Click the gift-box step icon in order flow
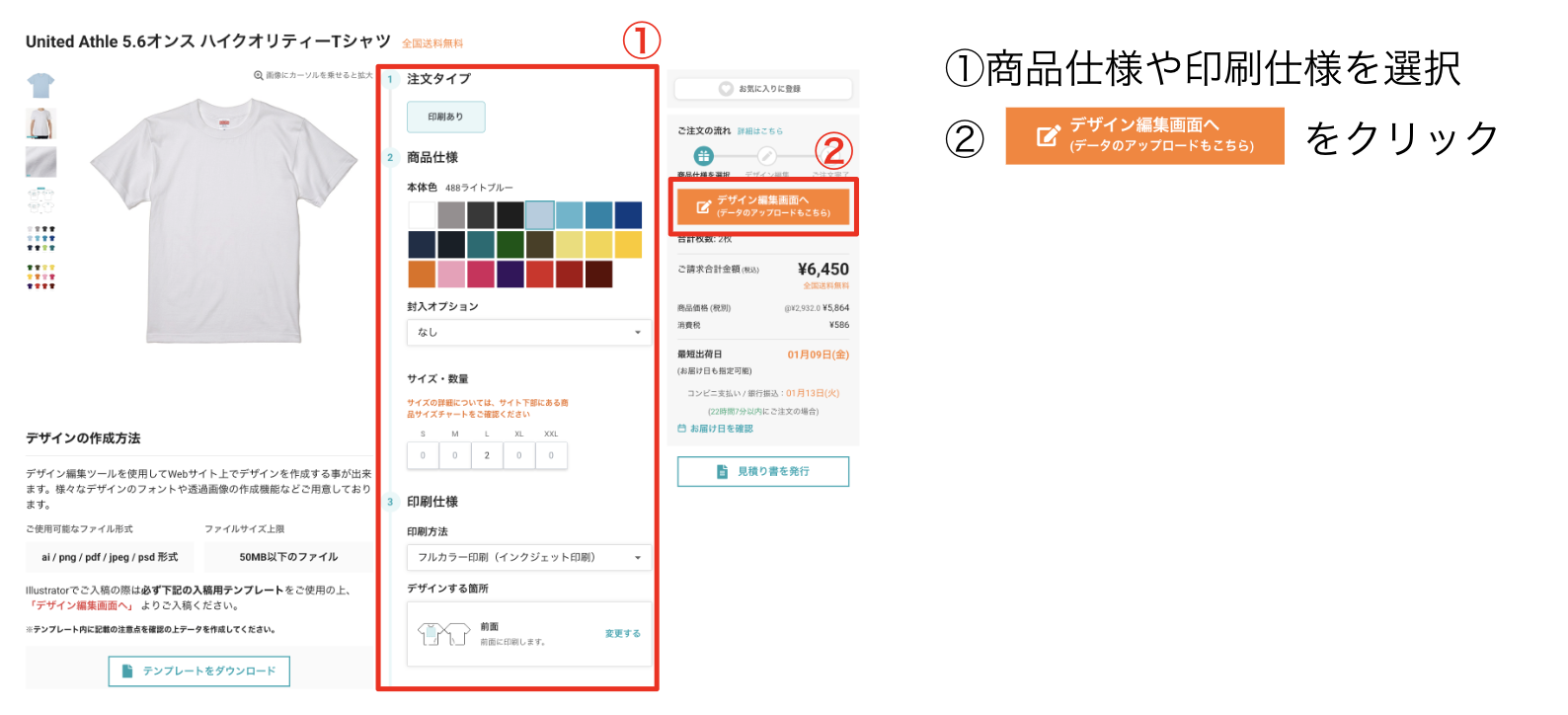1568x715 pixels. tap(703, 156)
